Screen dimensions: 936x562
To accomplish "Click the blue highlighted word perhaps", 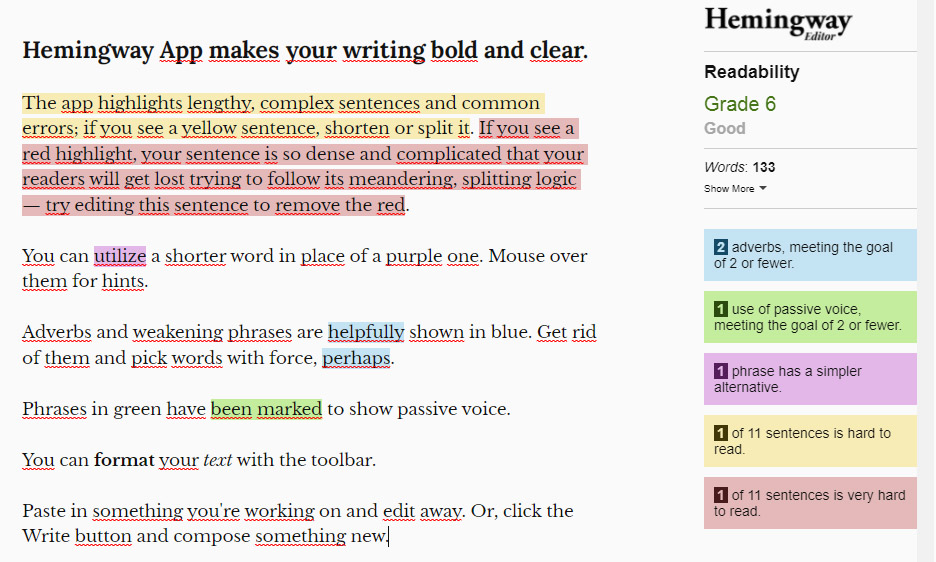I will tap(356, 358).
